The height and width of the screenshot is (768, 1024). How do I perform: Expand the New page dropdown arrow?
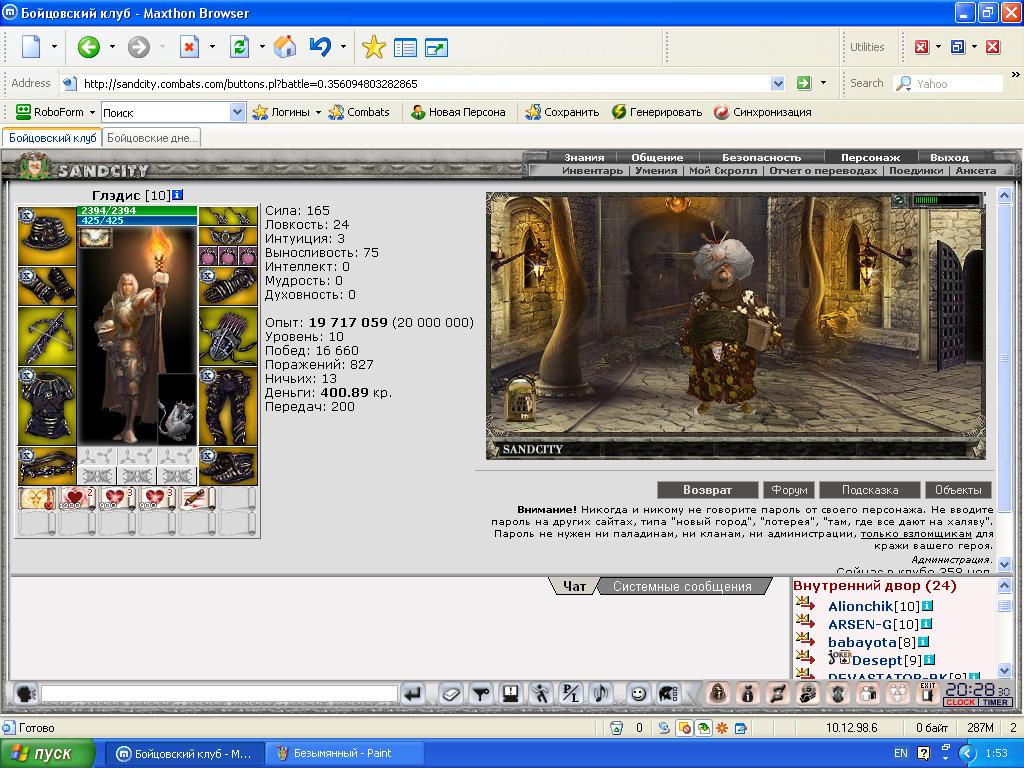pos(54,47)
